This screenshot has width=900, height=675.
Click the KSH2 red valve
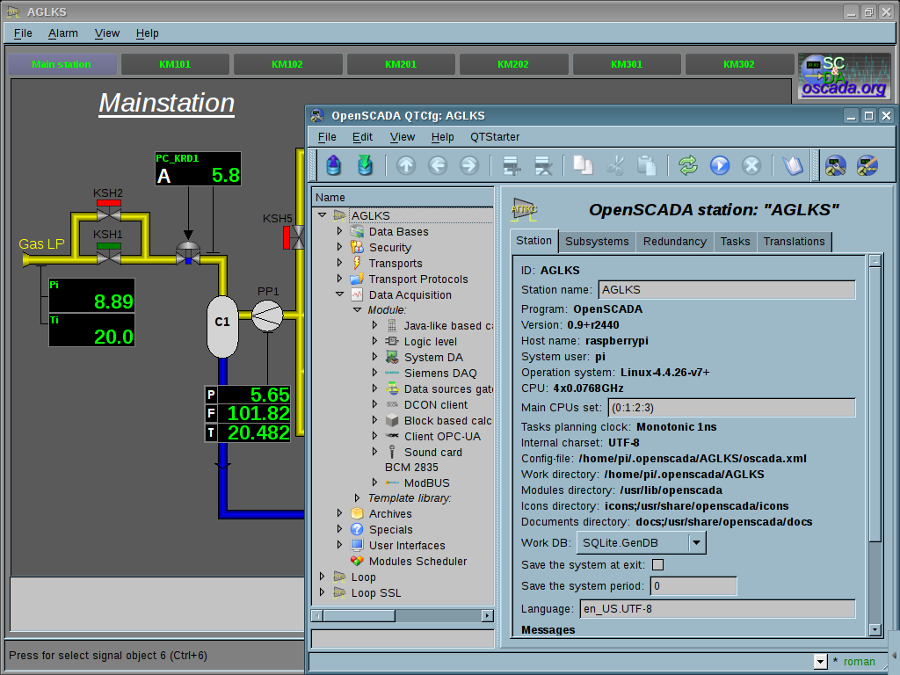click(108, 211)
